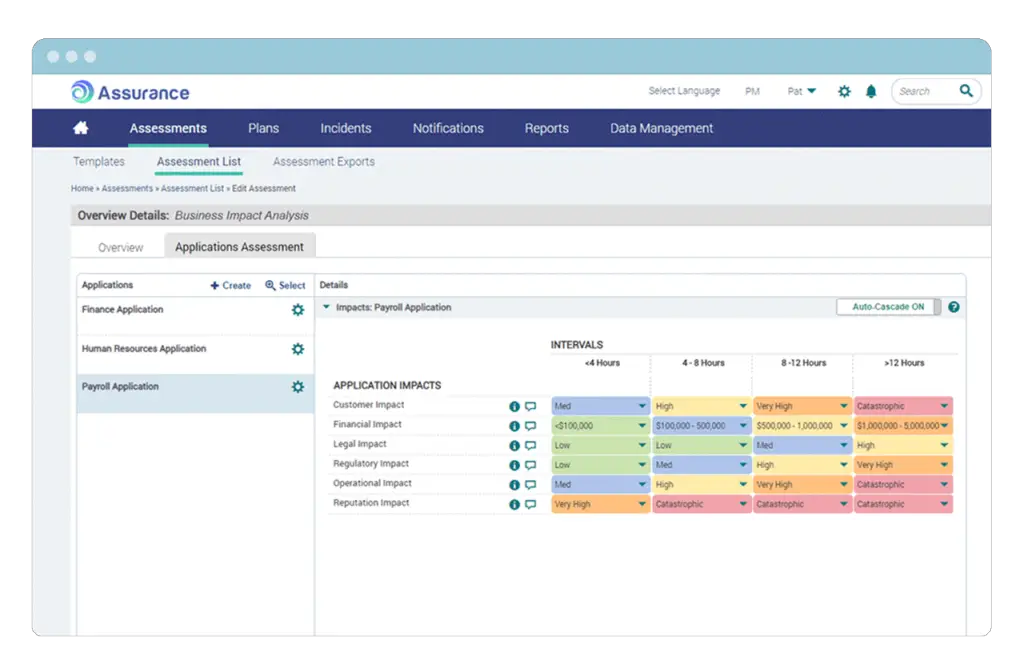Open gear menu for Finance Application
1024x672 pixels.
pyautogui.click(x=298, y=310)
